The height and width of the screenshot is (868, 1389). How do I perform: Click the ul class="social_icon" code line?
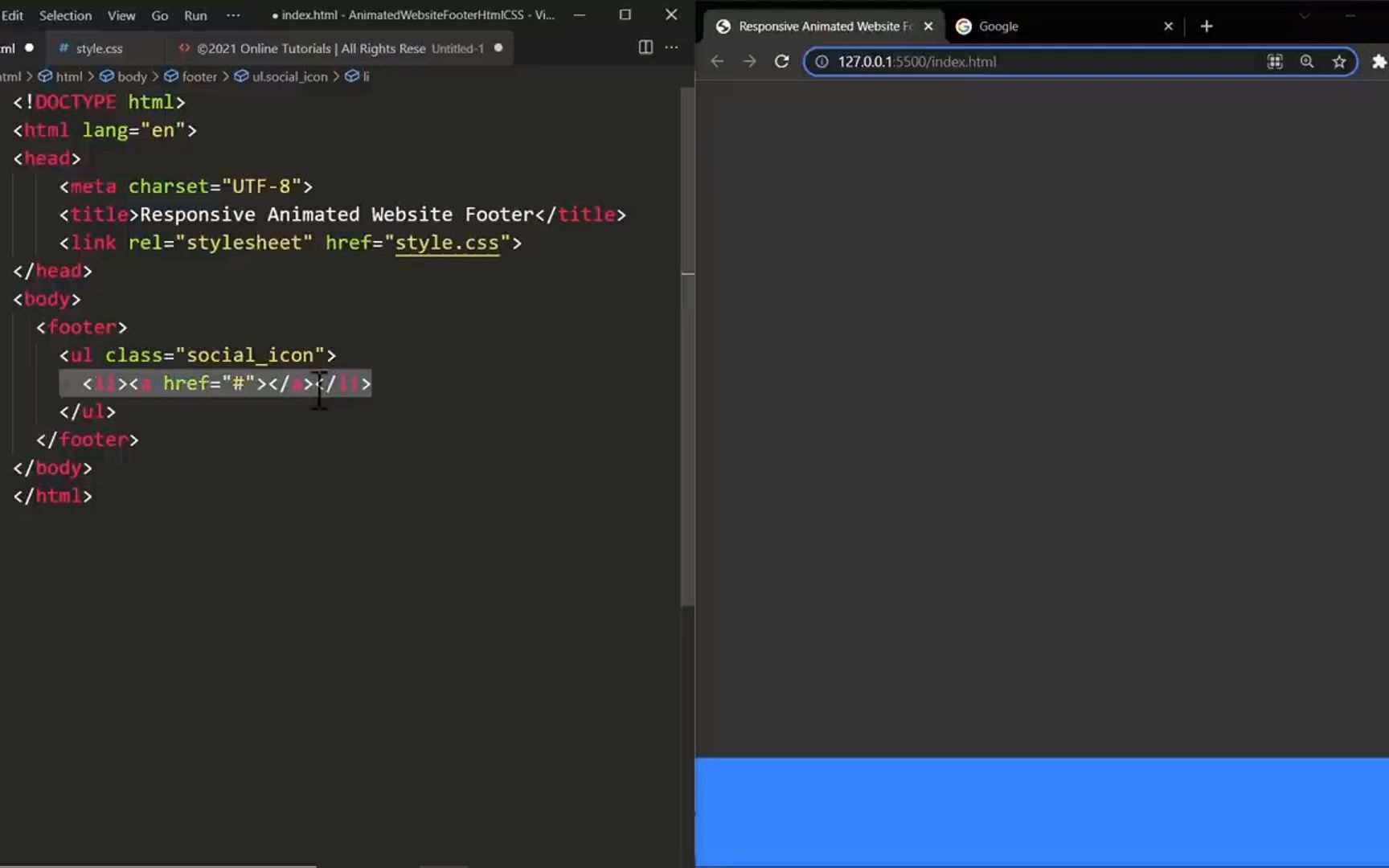click(198, 355)
